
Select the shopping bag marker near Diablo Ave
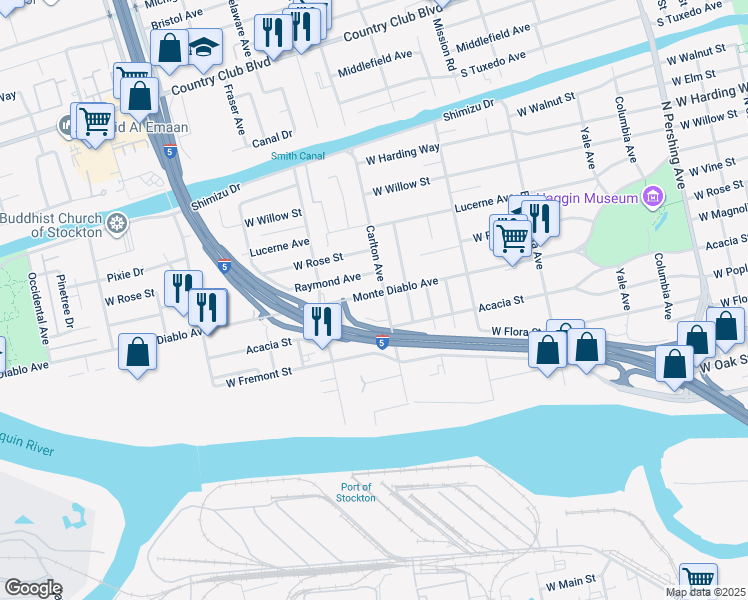pos(137,352)
